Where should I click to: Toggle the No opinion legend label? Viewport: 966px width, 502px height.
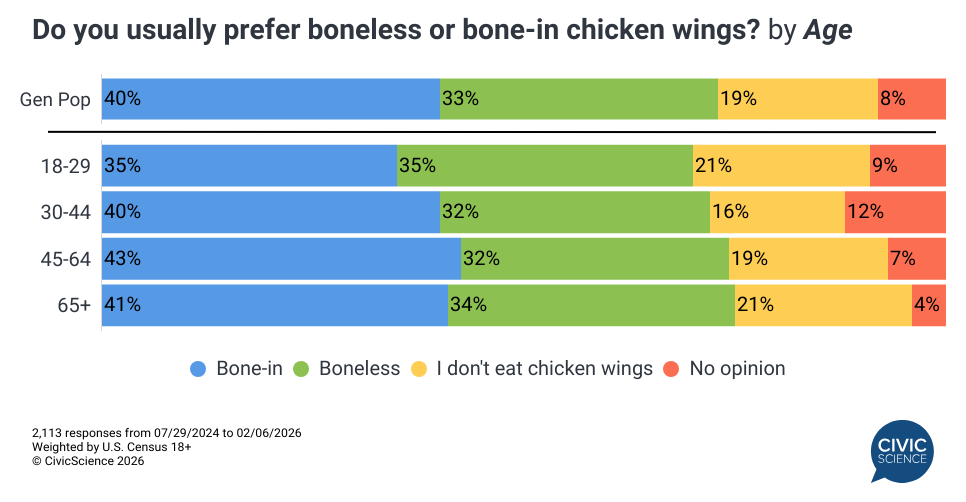click(737, 369)
